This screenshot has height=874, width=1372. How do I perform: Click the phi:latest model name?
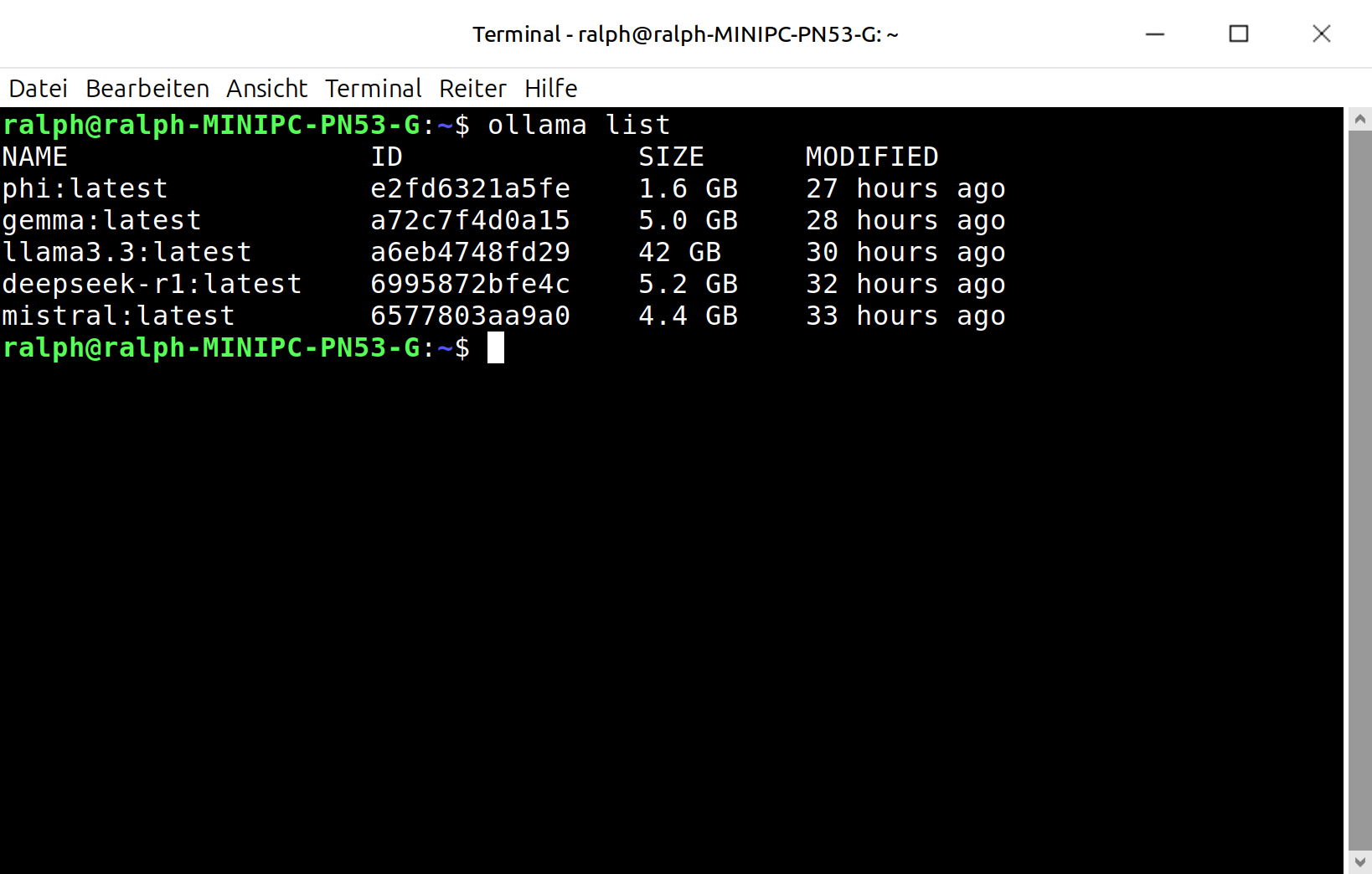click(x=85, y=189)
